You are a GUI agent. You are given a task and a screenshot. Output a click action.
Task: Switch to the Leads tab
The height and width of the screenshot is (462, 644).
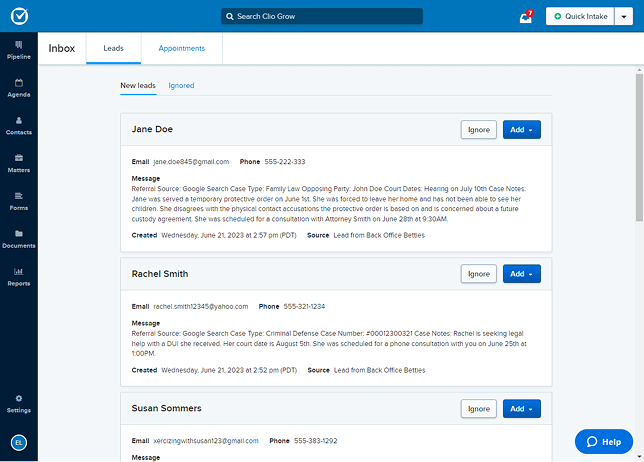(113, 48)
